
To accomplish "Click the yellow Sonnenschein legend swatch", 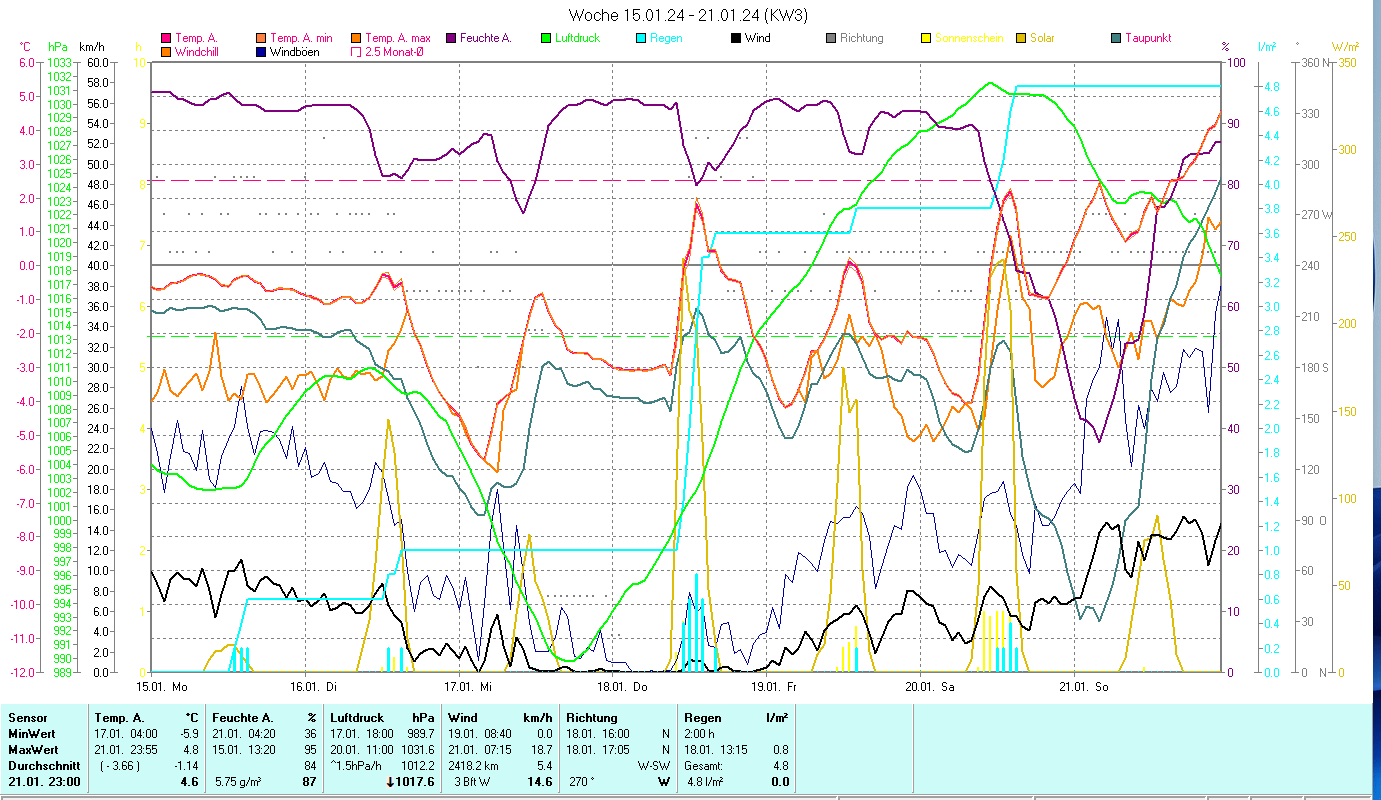I will coord(925,38).
